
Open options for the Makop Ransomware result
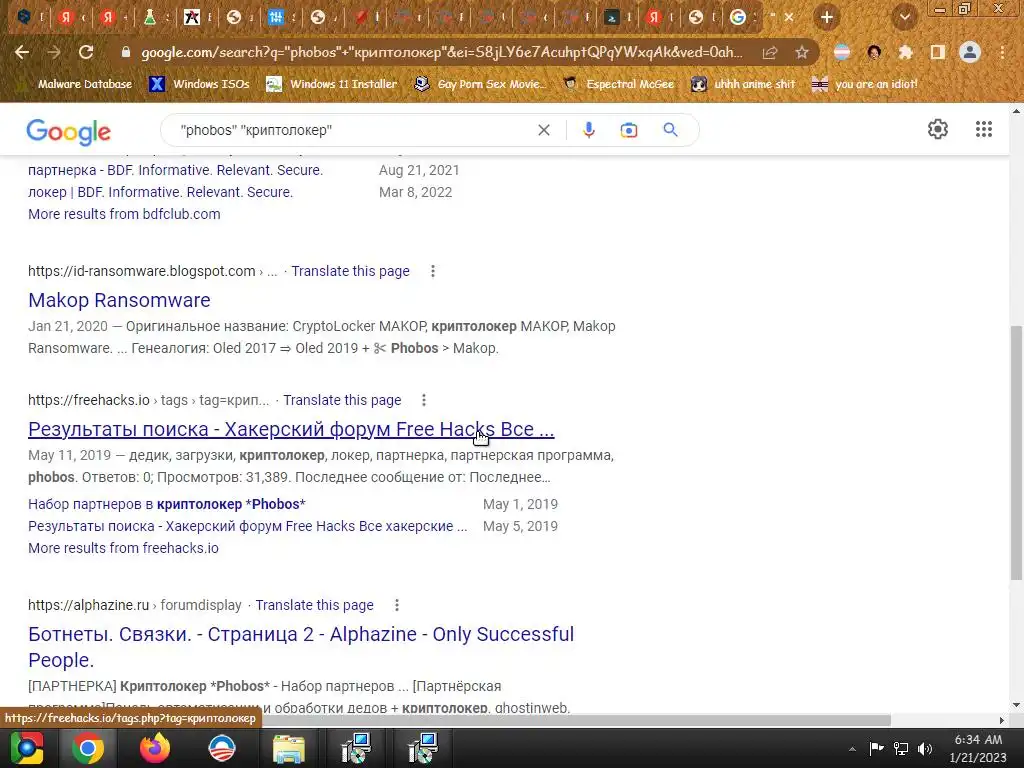click(x=432, y=271)
